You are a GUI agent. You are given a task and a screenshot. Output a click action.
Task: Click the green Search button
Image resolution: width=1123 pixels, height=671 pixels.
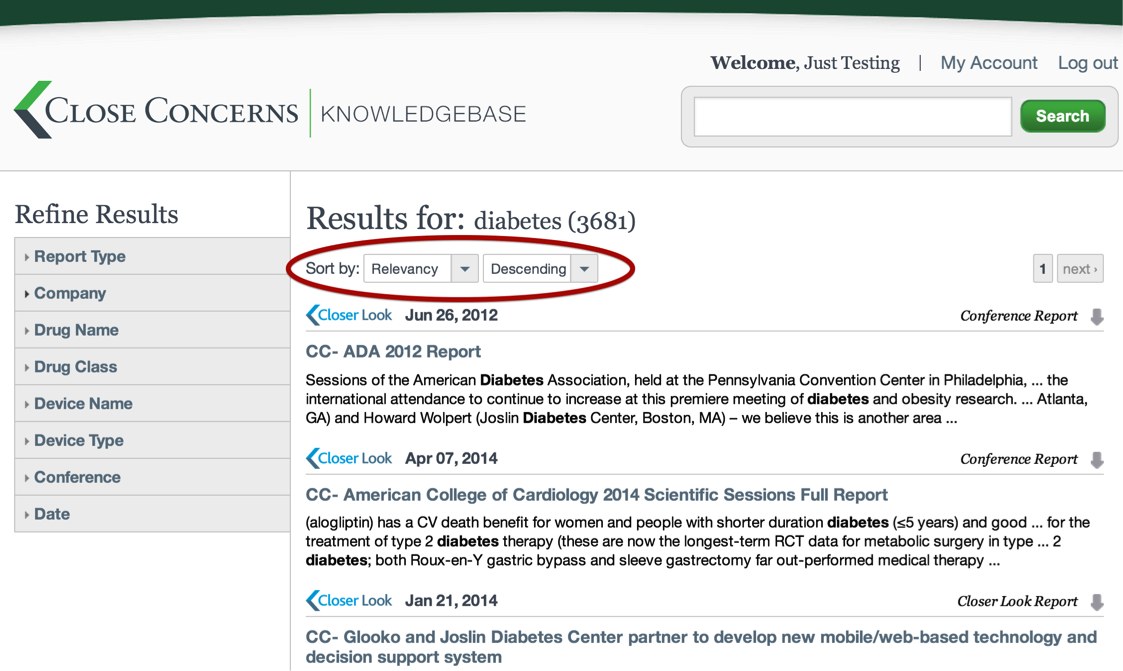click(x=1062, y=116)
